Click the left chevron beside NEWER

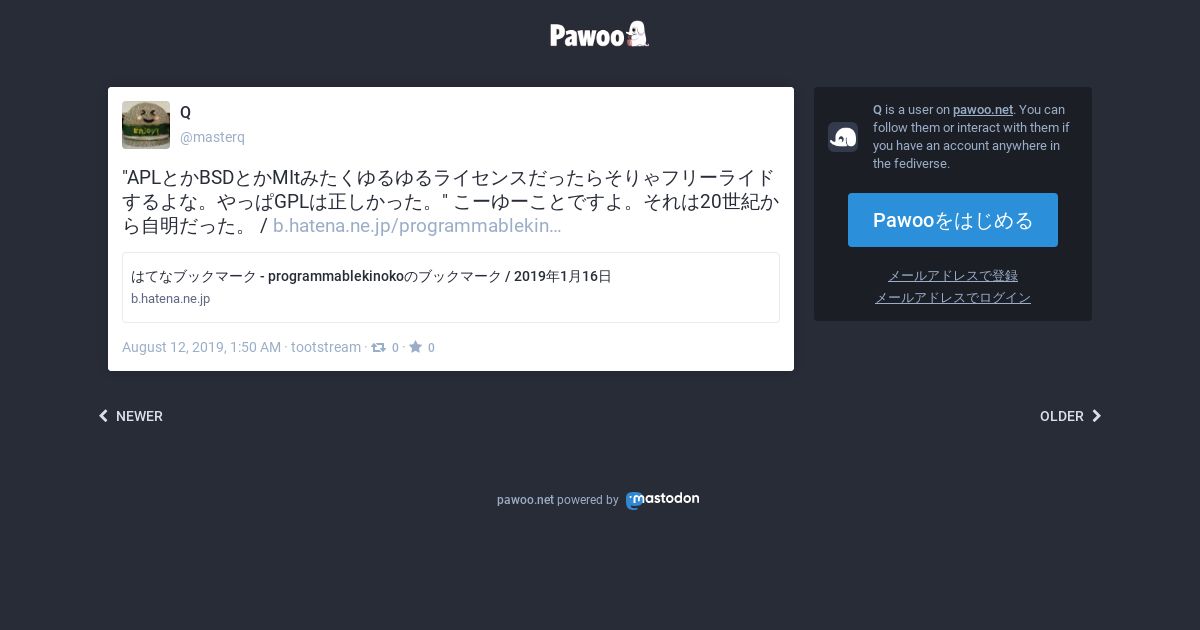pos(103,416)
